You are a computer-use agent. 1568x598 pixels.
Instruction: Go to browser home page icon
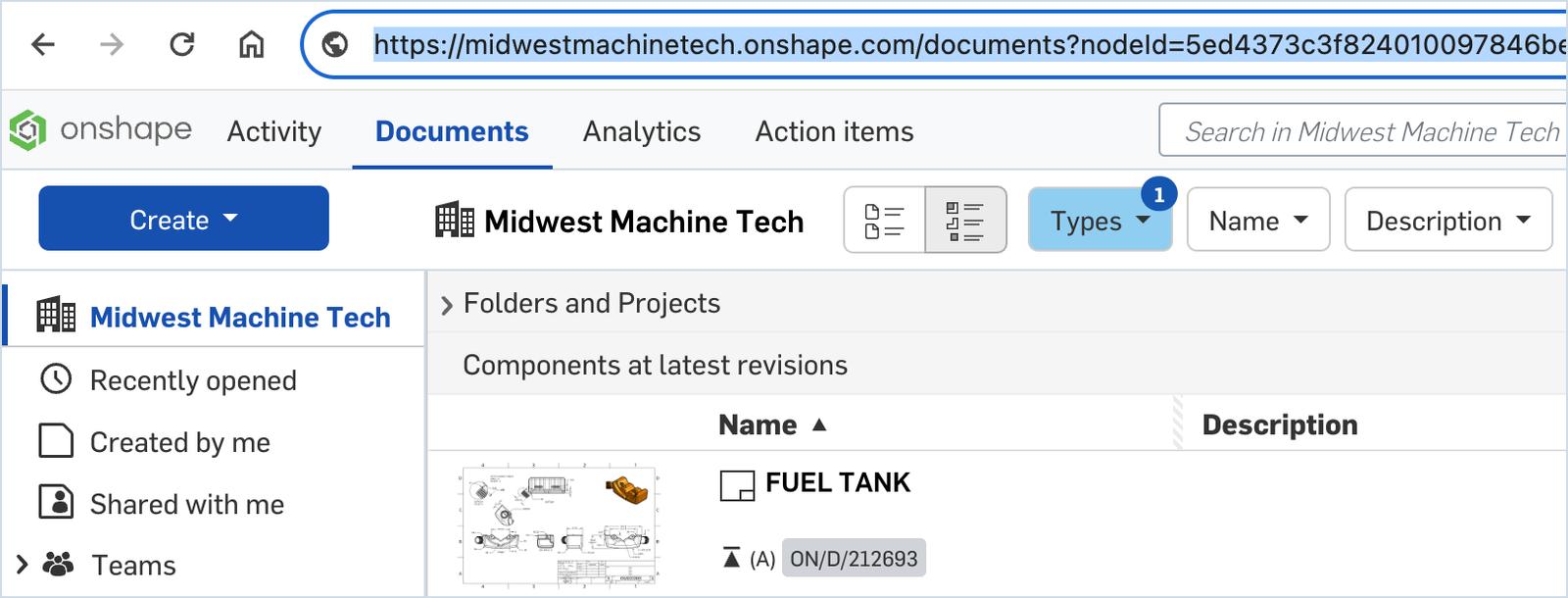click(252, 44)
